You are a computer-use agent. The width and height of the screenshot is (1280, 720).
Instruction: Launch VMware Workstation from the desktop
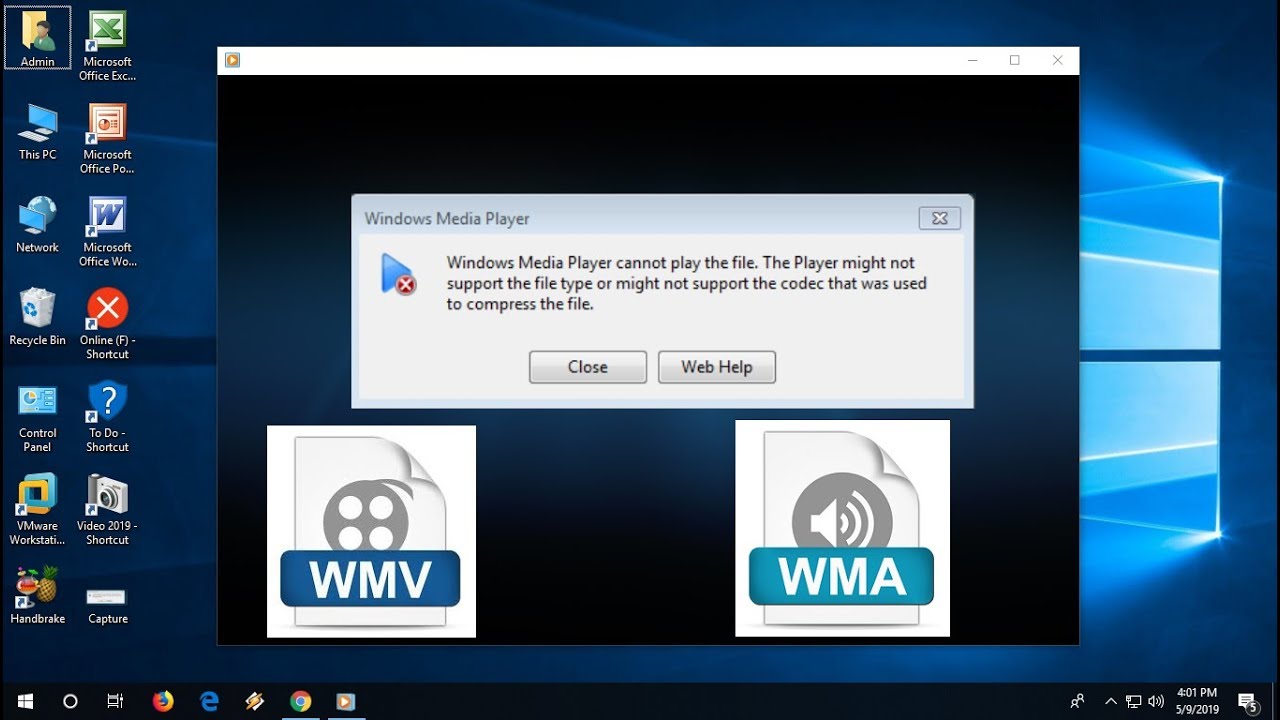pyautogui.click(x=38, y=510)
